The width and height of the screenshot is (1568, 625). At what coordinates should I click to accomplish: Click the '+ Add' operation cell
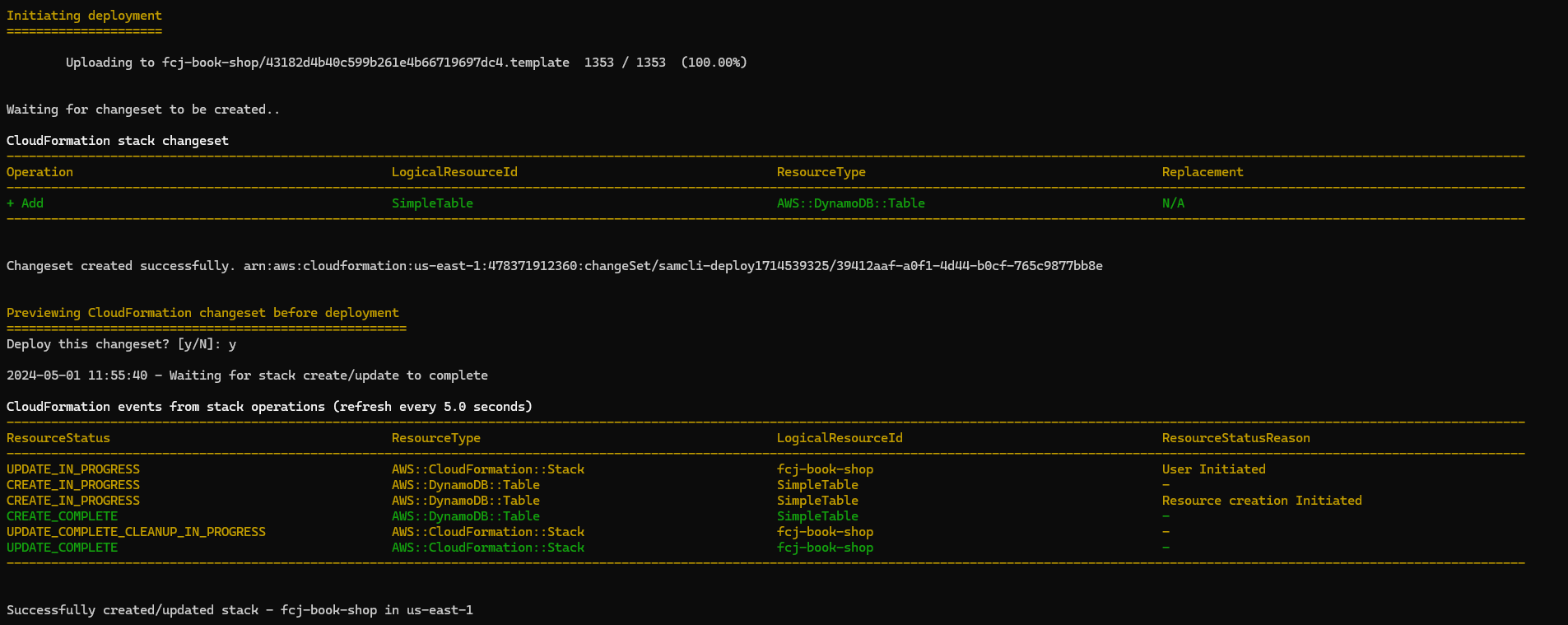[x=25, y=203]
